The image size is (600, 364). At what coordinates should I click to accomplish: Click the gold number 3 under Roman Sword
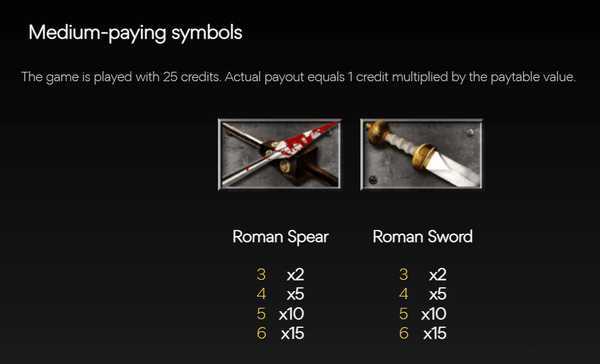point(403,274)
